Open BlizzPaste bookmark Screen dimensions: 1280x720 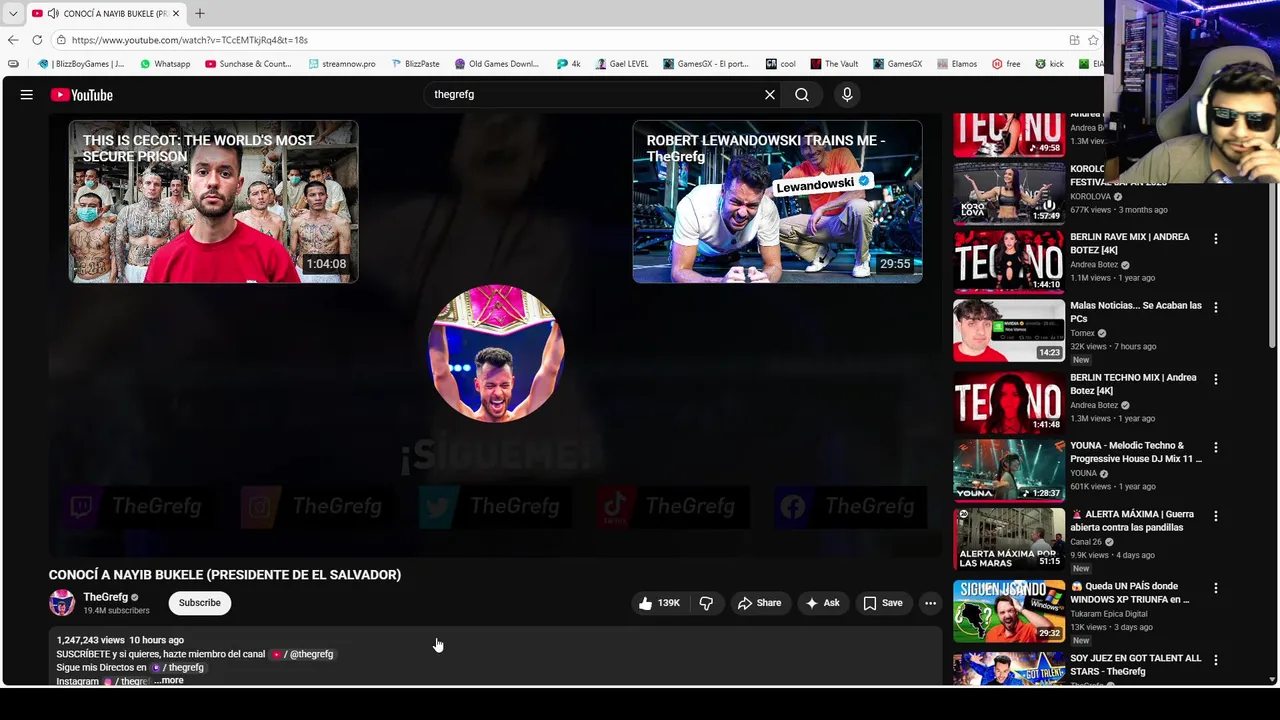click(x=415, y=64)
